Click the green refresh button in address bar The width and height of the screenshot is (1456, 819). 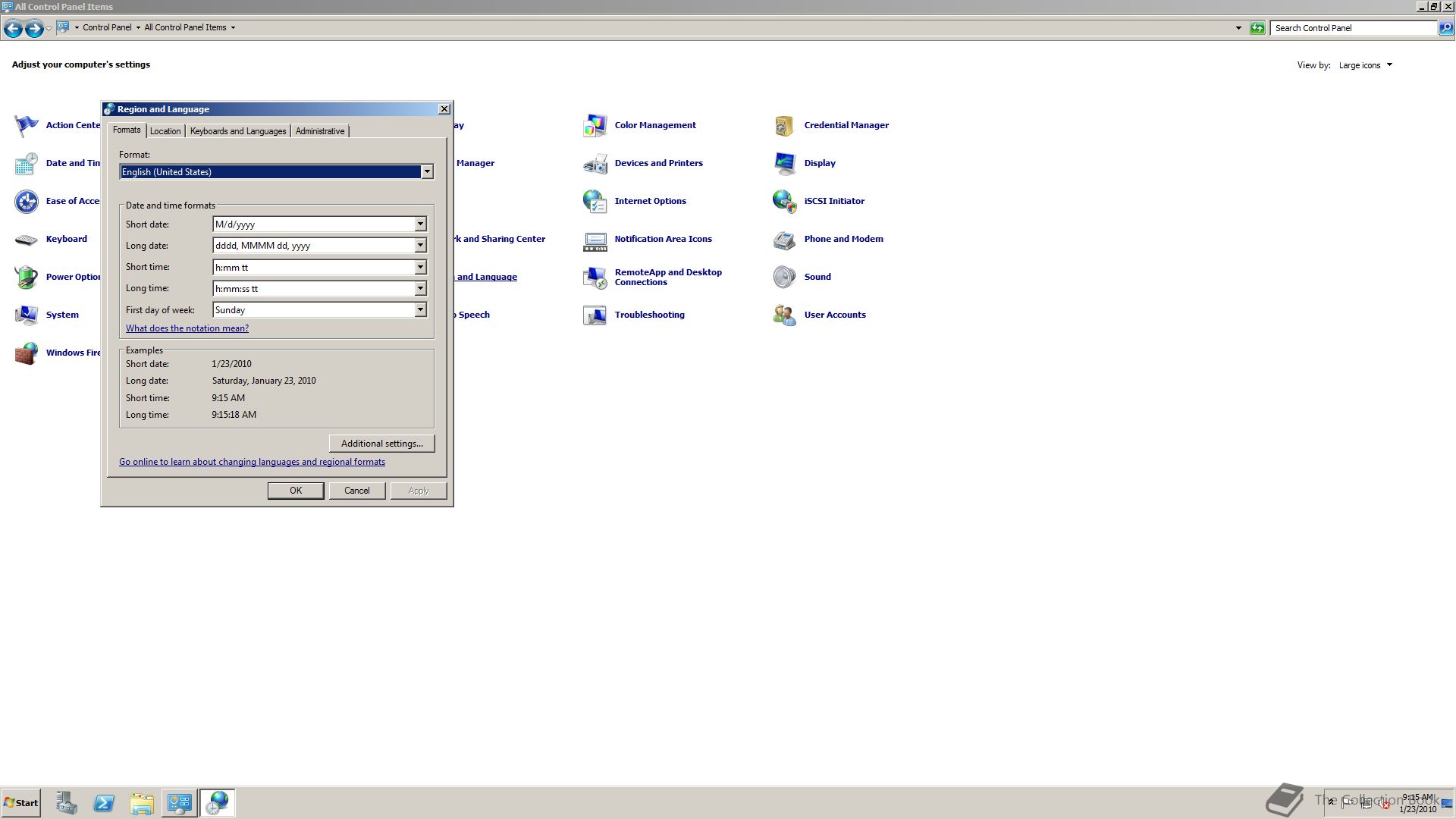point(1257,28)
